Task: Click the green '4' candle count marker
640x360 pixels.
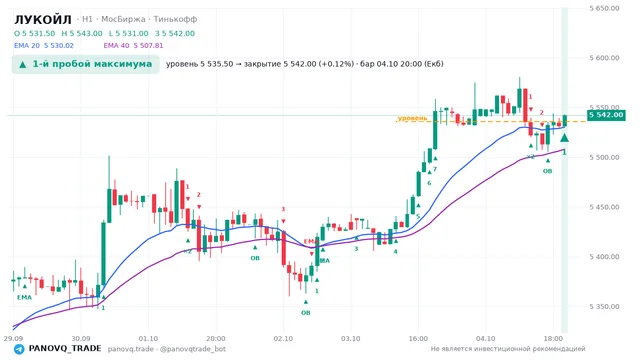Action: (395, 252)
